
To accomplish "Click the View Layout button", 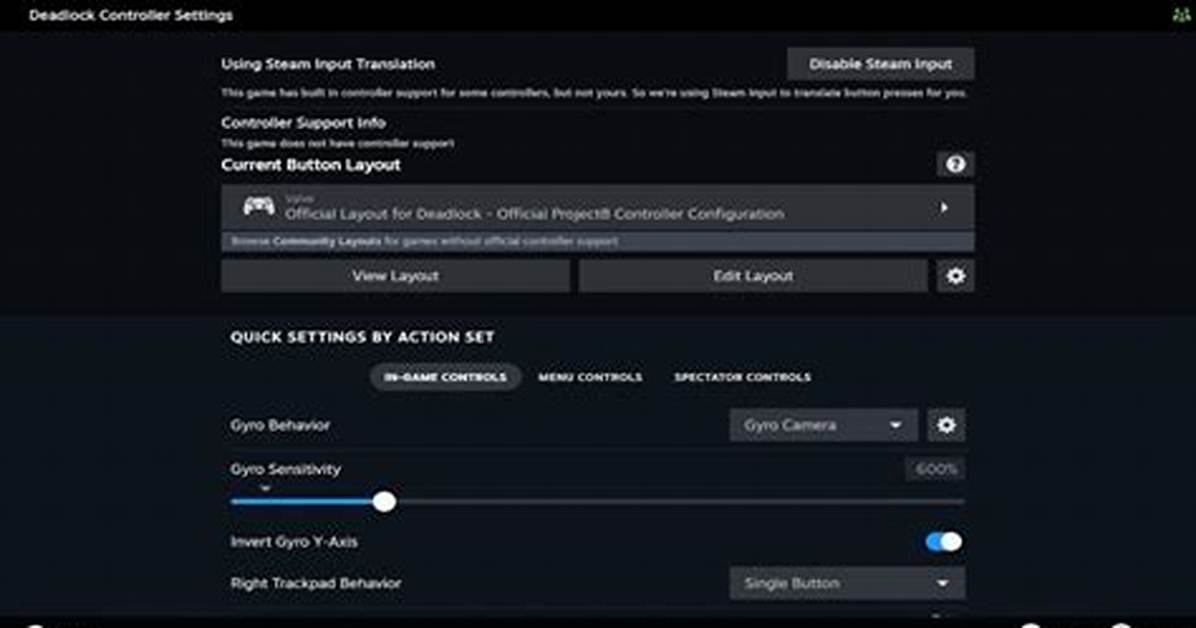I will (395, 275).
